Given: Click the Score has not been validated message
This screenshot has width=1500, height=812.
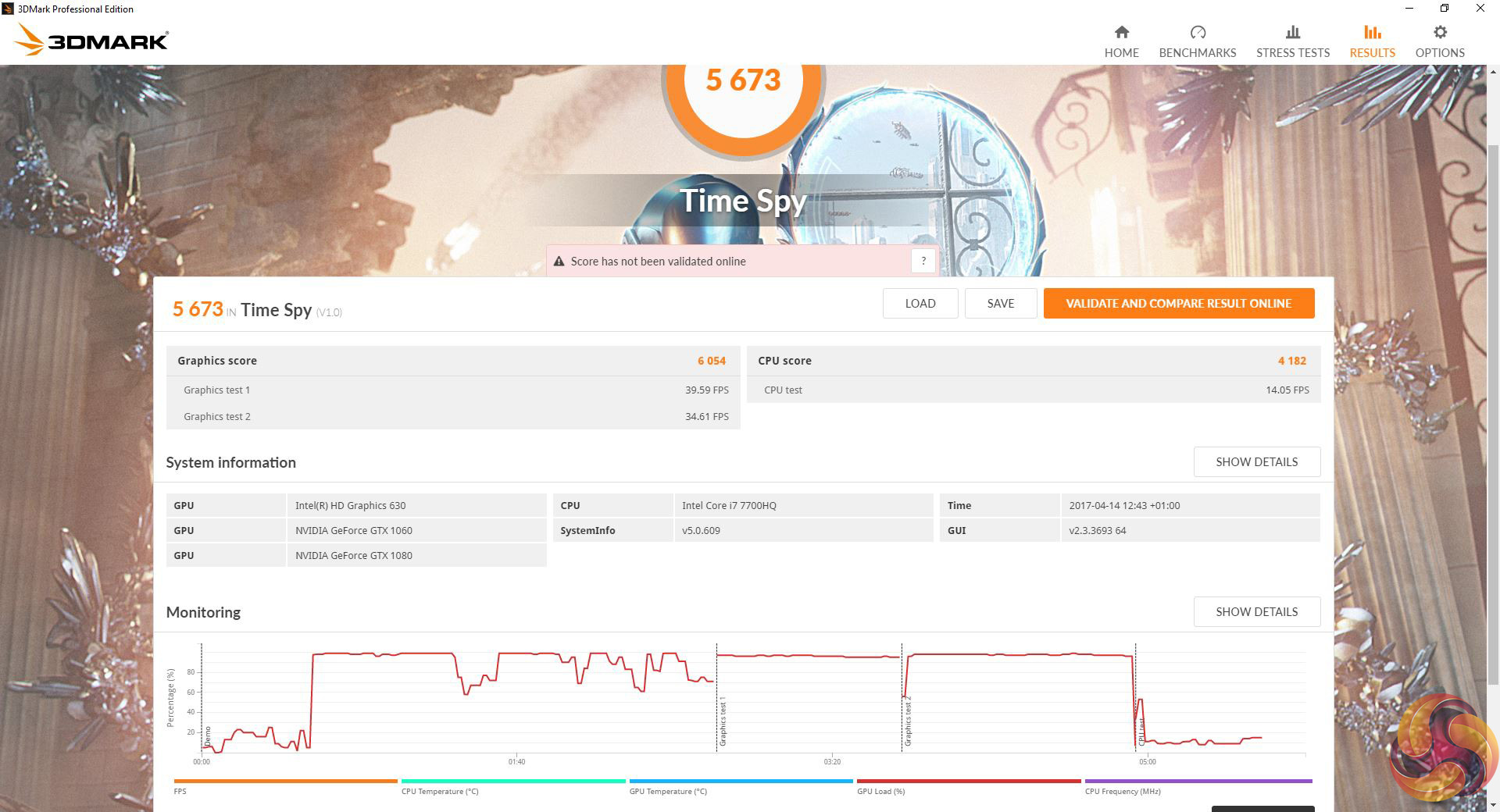Looking at the screenshot, I should 658,262.
